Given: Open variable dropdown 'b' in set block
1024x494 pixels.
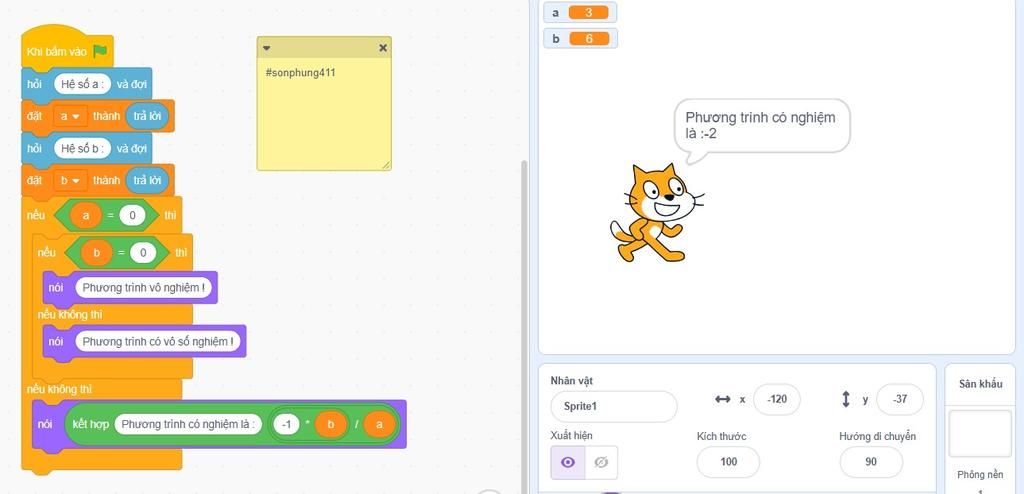Looking at the screenshot, I should [x=71, y=180].
